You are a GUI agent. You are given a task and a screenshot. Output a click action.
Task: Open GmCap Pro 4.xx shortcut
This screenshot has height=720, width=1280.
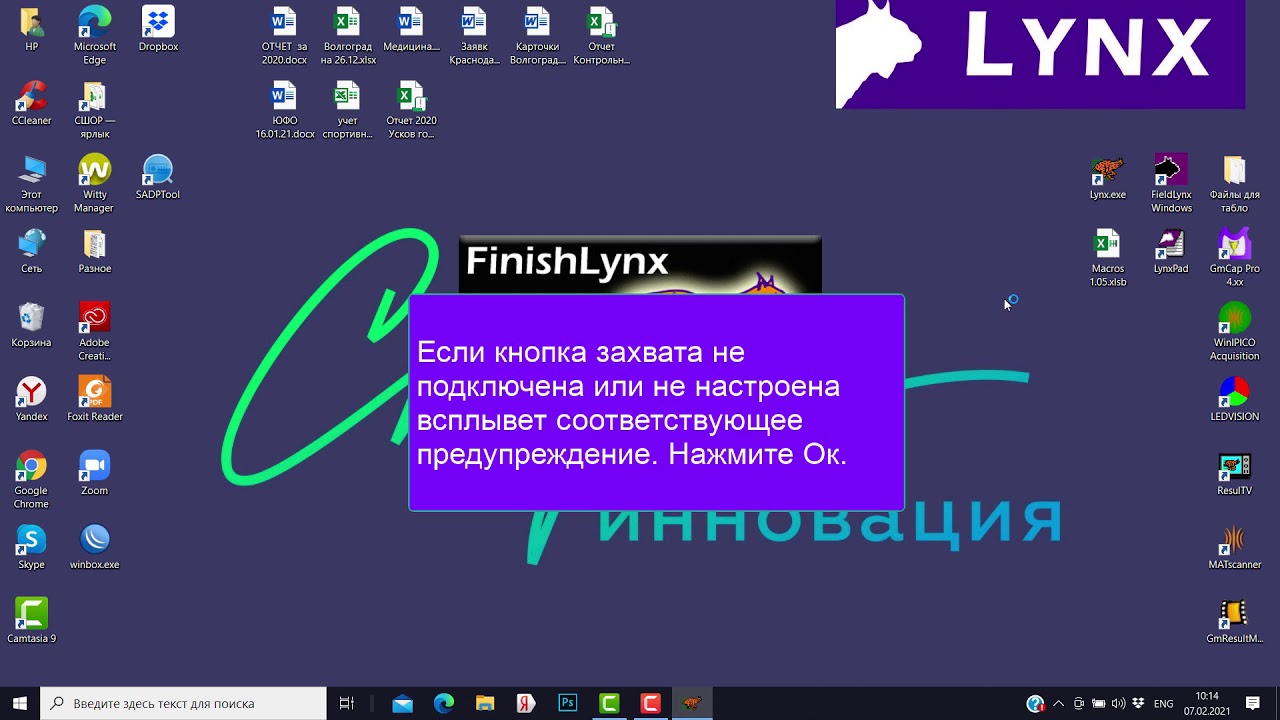click(x=1235, y=257)
